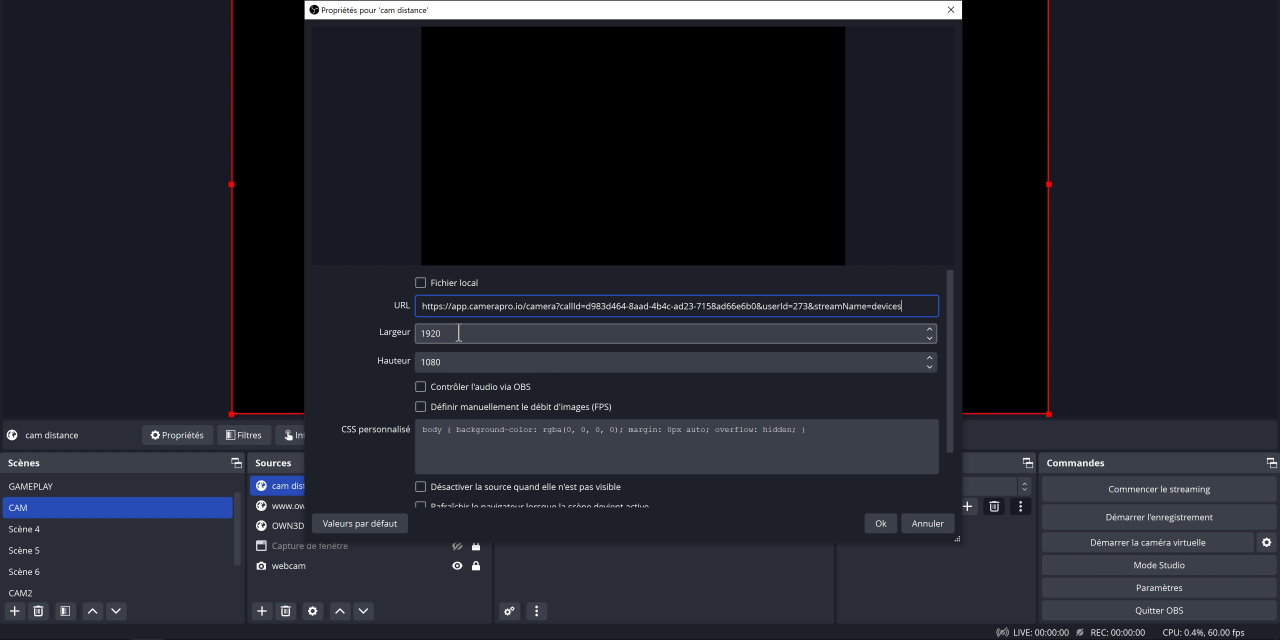This screenshot has width=1280, height=640.
Task: Check Contrôler l'audio via OBS
Action: point(421,387)
